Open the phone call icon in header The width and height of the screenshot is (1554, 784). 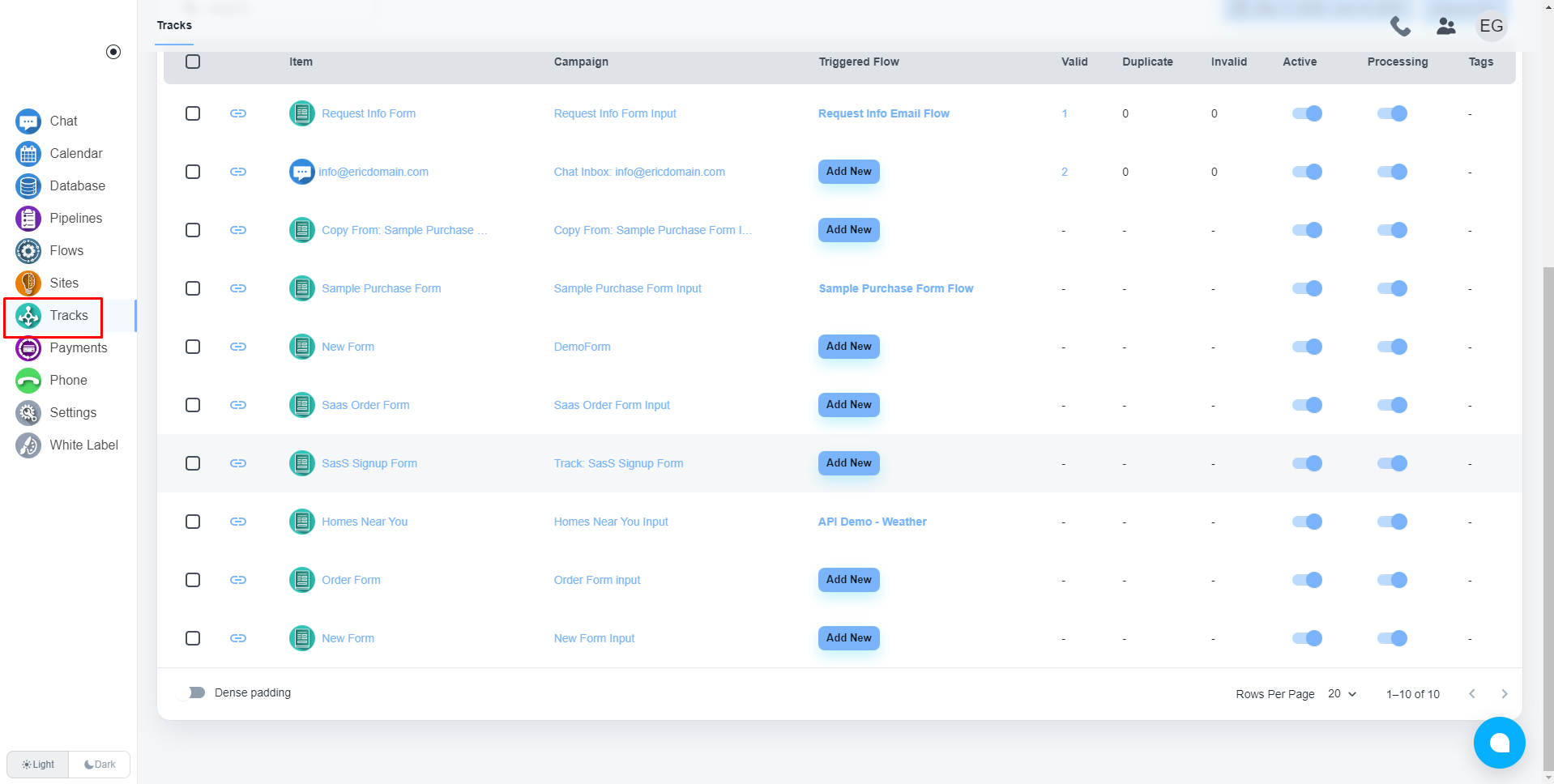1400,27
